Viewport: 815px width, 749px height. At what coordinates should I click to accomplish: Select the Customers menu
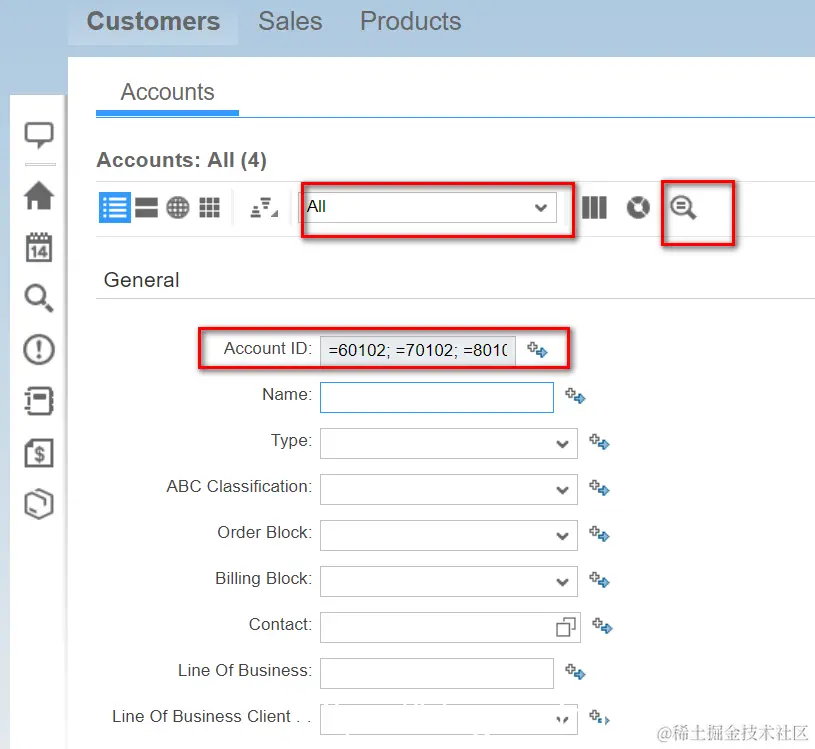(x=153, y=21)
